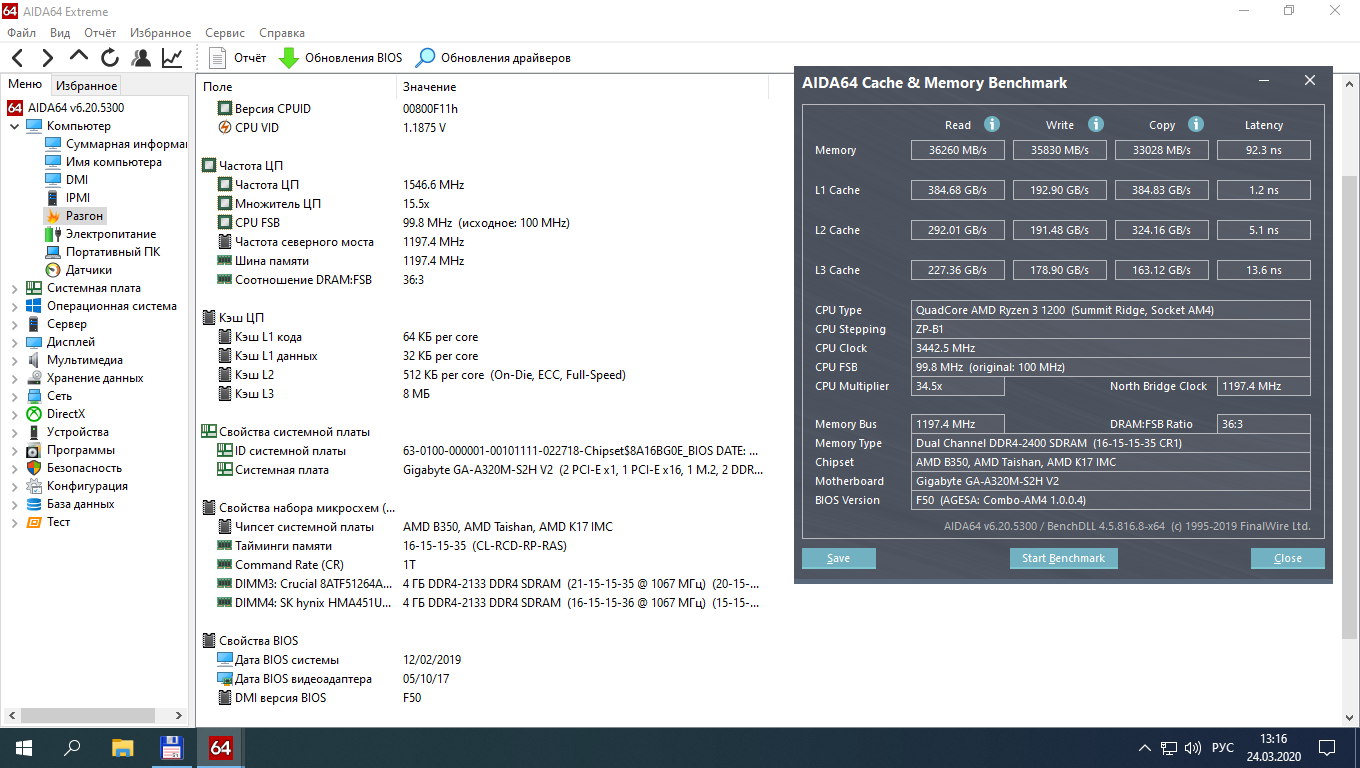The width and height of the screenshot is (1360, 768).
Task: Expand the Сервер tree node
Action: click(14, 324)
